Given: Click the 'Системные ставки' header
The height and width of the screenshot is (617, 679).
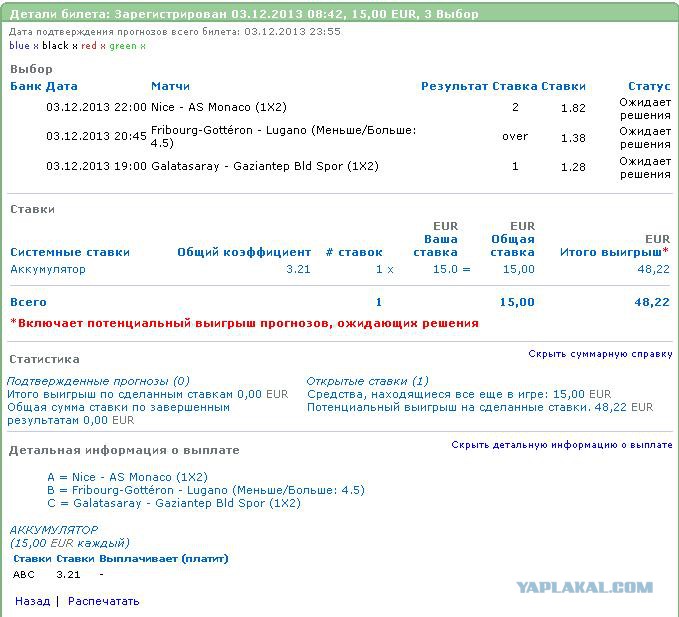Looking at the screenshot, I should tap(70, 253).
